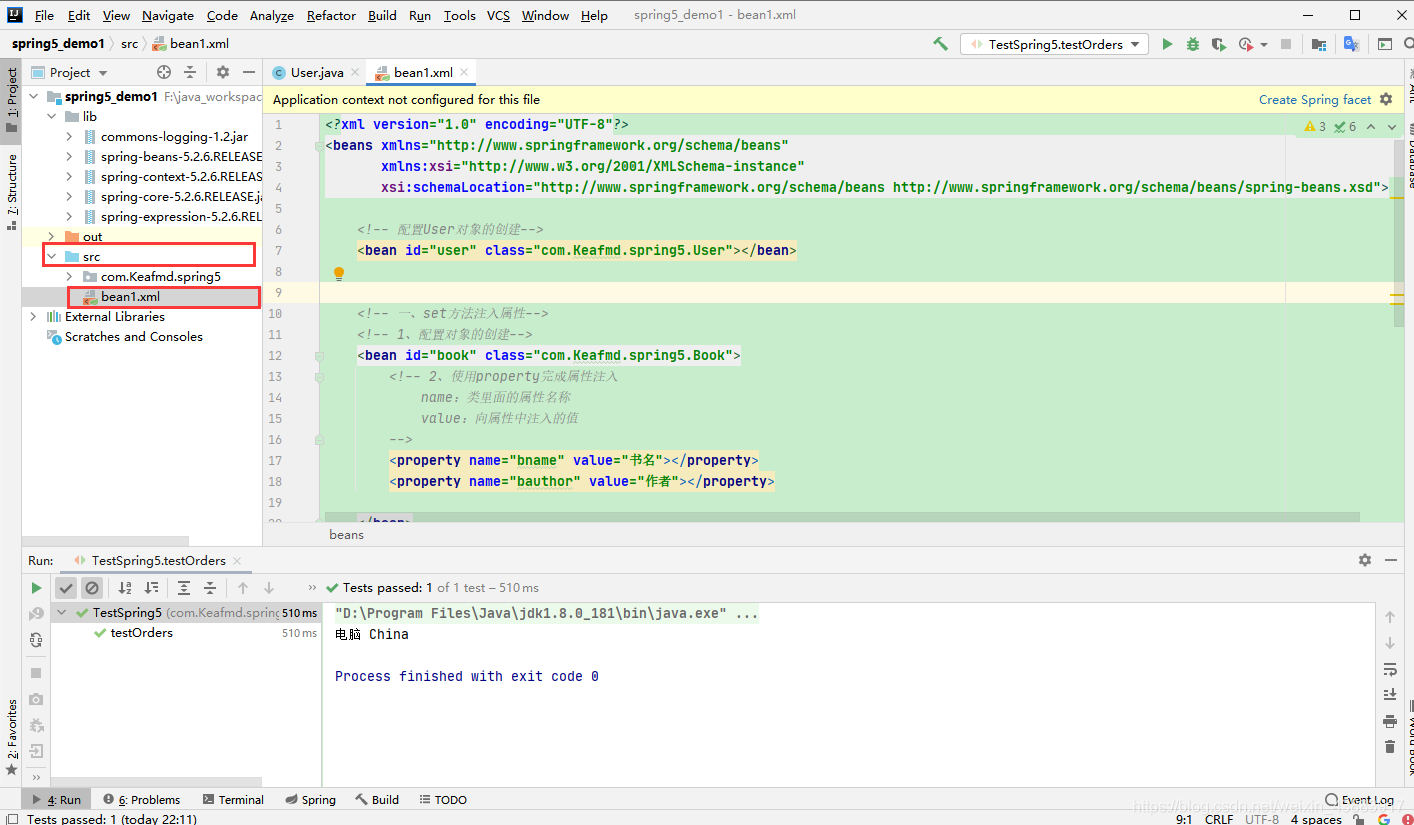Toggle Show Passed tests checkmark button
This screenshot has height=825, width=1414.
[66, 588]
